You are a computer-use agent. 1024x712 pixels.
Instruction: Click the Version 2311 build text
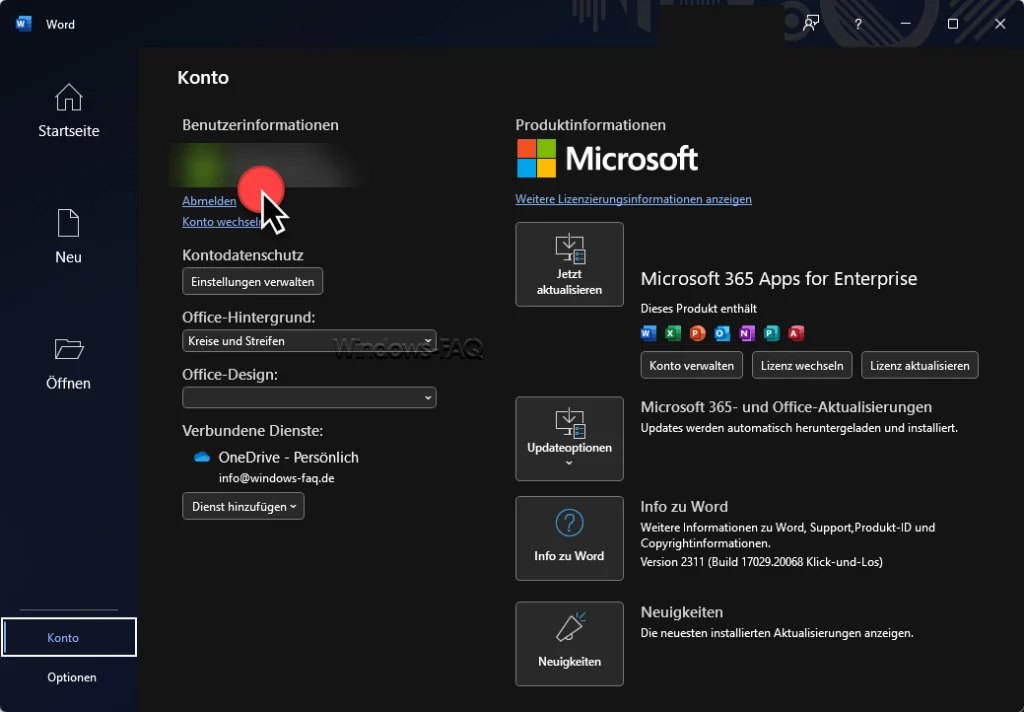(761, 562)
